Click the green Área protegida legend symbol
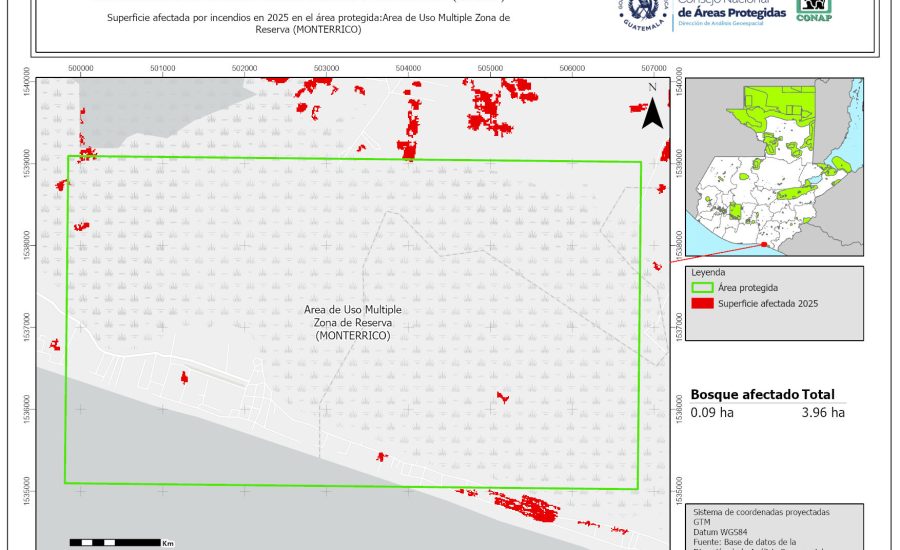 (x=702, y=288)
